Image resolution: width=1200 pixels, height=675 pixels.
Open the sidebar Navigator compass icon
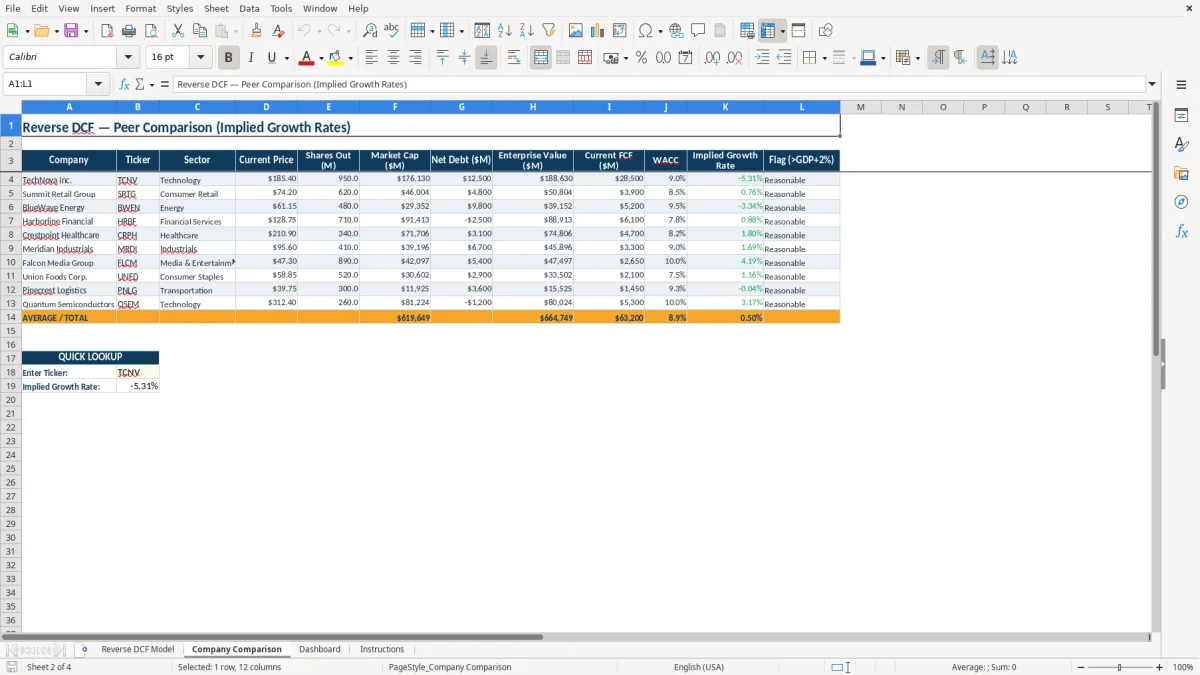coord(1181,202)
